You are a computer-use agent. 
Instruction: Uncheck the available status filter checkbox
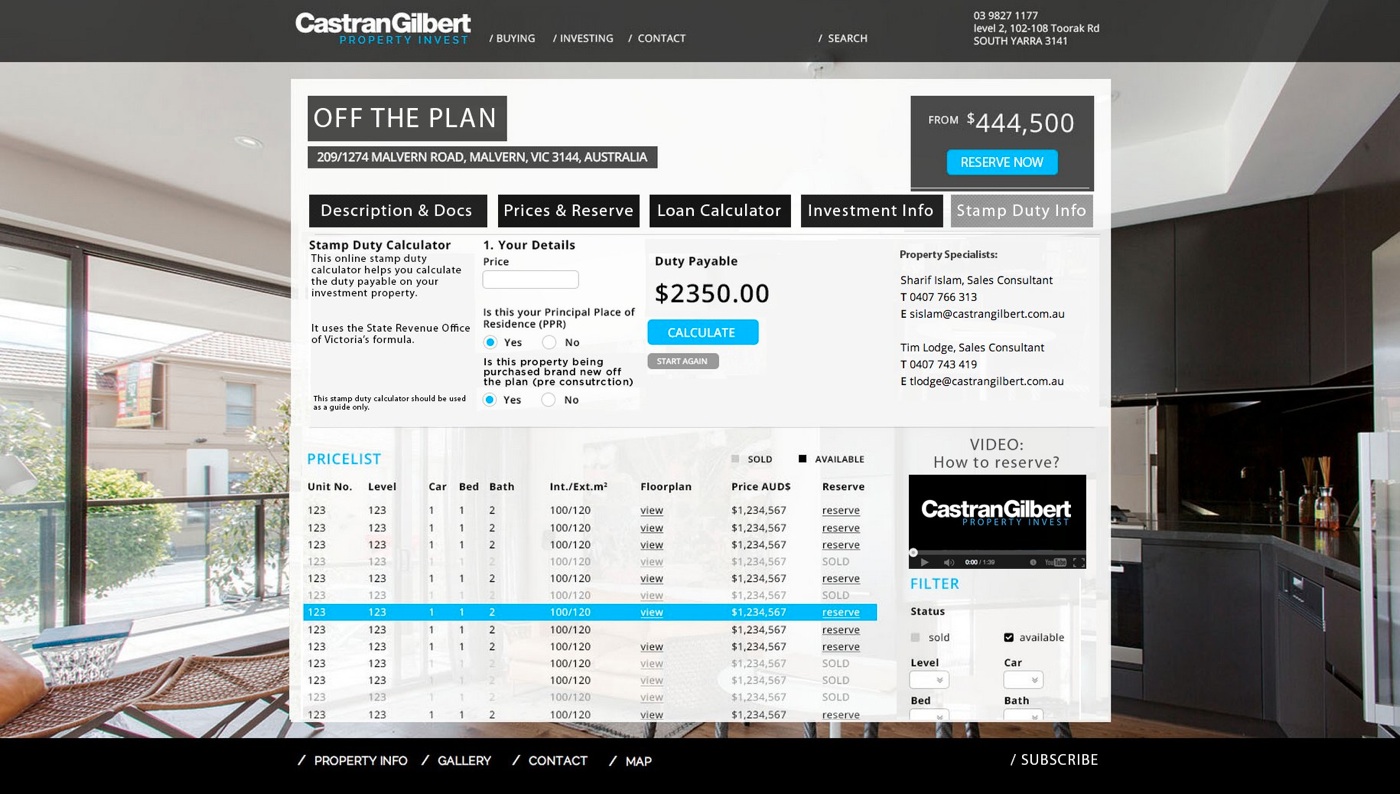(x=1008, y=638)
